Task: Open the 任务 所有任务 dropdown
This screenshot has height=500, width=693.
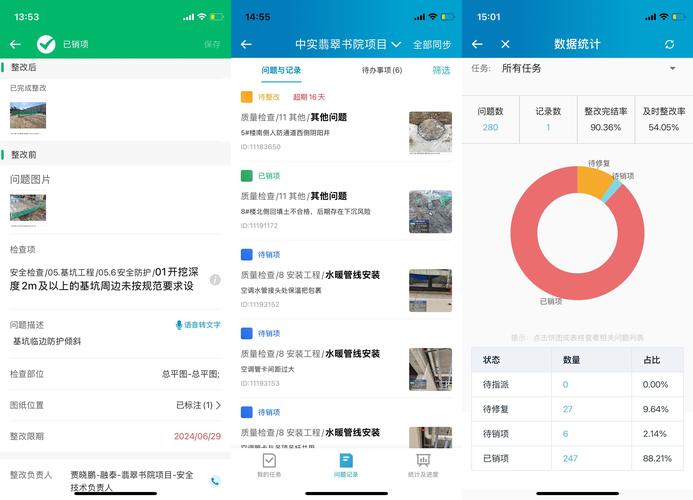Action: tap(577, 69)
